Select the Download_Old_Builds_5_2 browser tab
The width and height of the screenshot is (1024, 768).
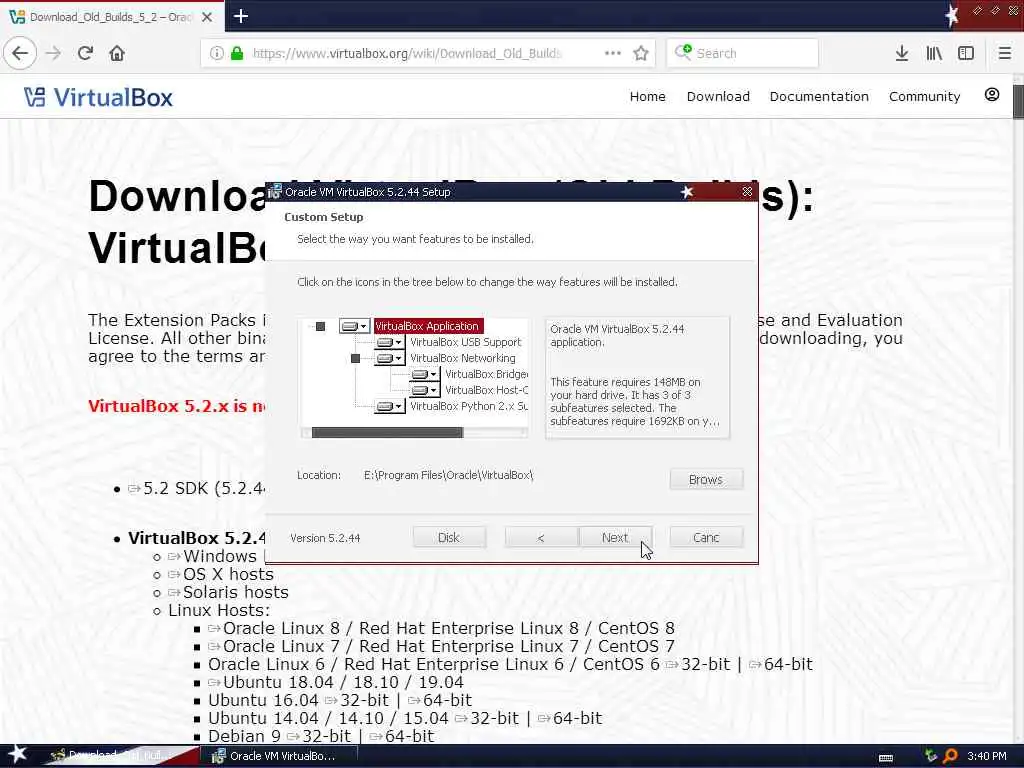coord(112,17)
